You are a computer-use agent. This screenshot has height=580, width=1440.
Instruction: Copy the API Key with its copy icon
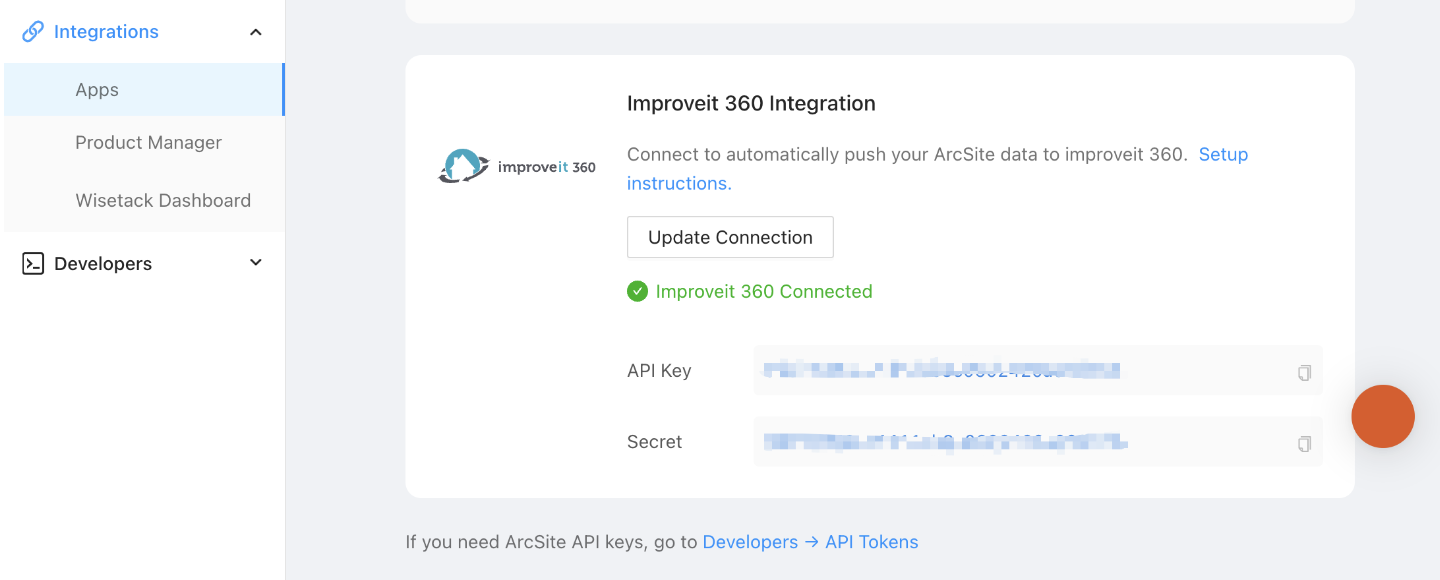1304,372
